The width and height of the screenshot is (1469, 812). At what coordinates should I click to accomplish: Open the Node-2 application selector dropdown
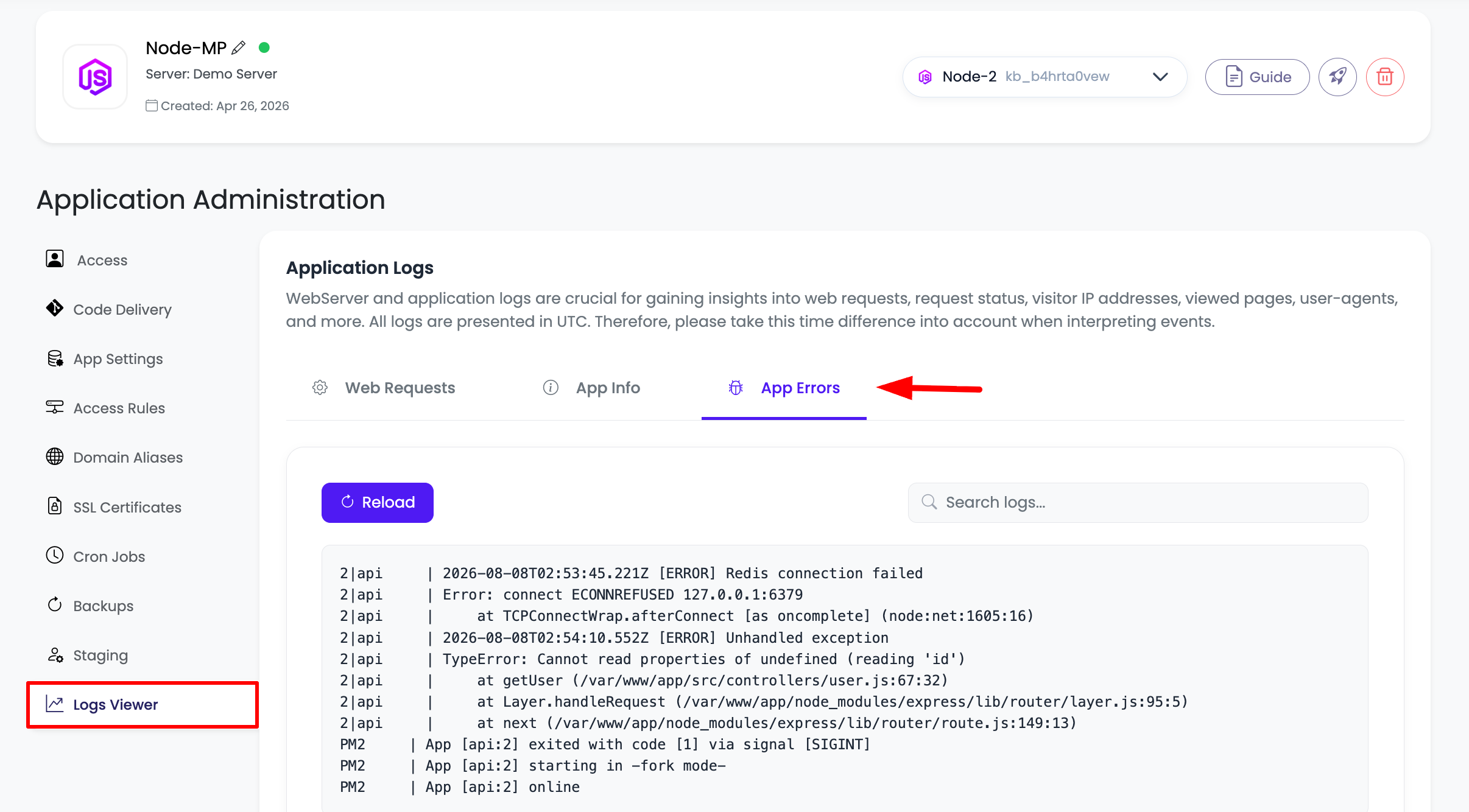[1045, 77]
